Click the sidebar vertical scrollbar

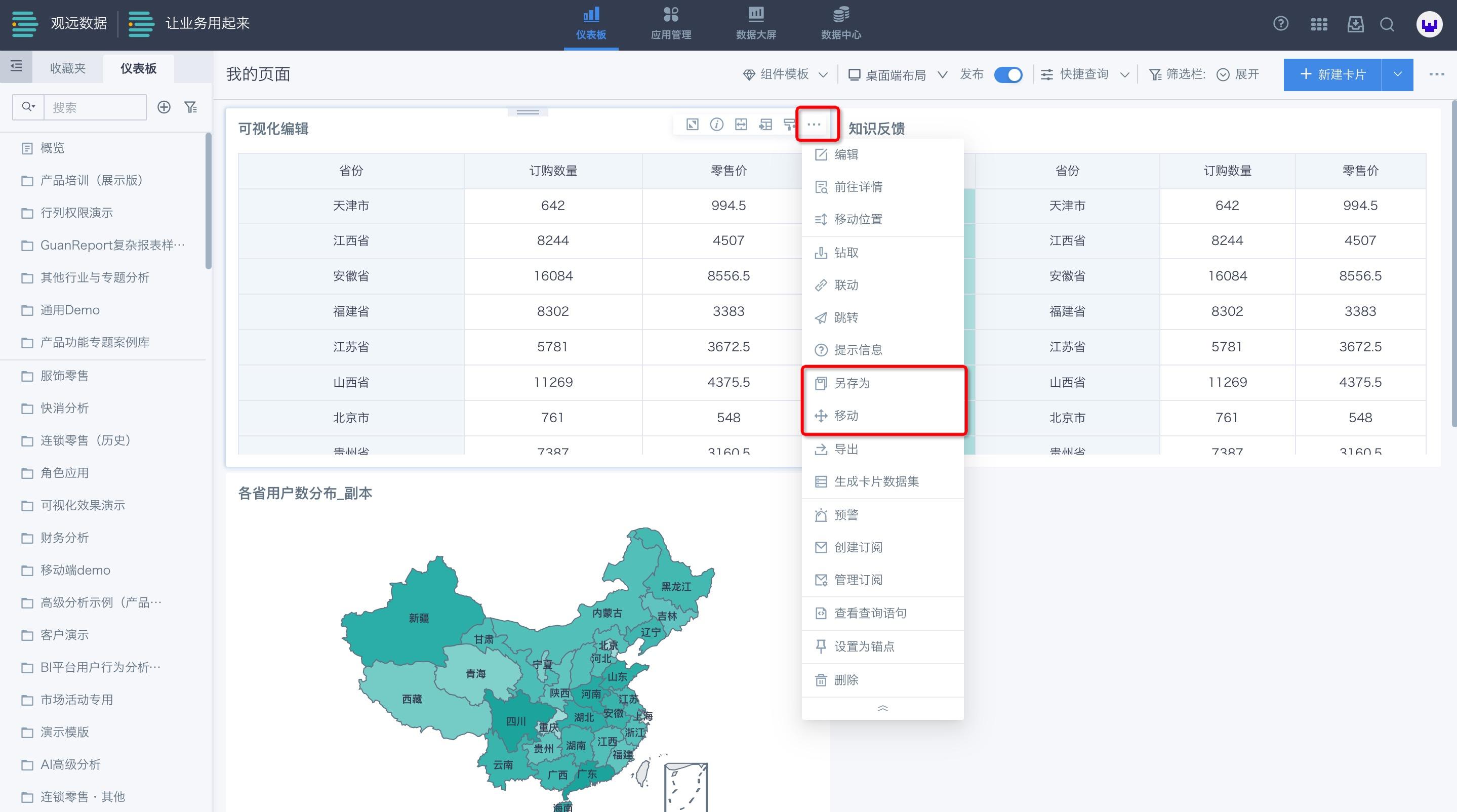[208, 201]
